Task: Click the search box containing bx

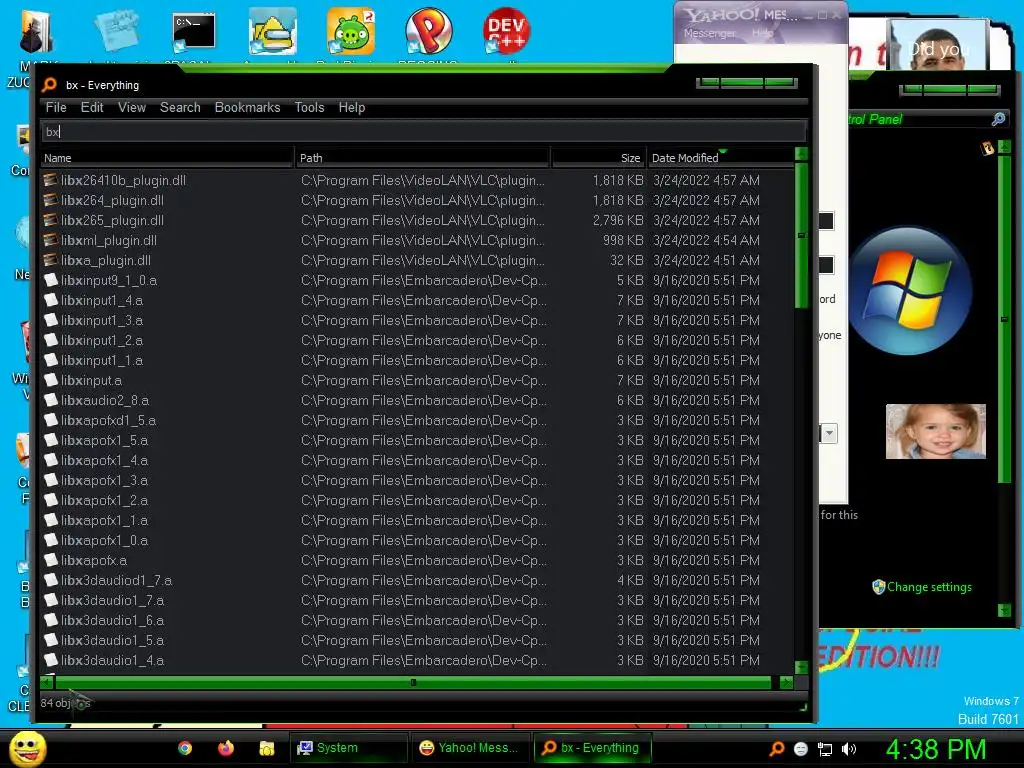Action: pos(423,131)
